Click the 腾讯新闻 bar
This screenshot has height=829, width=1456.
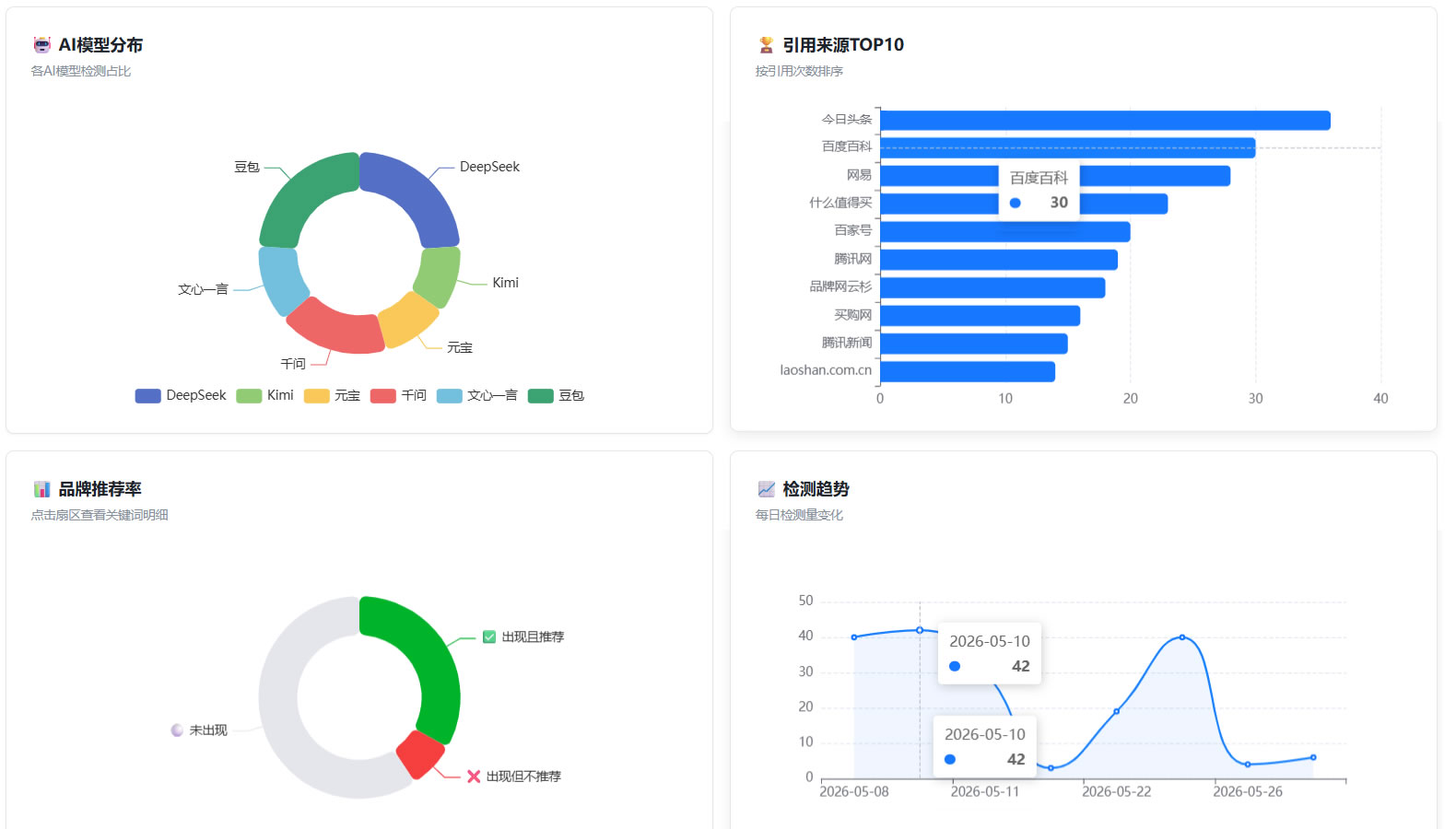973,344
